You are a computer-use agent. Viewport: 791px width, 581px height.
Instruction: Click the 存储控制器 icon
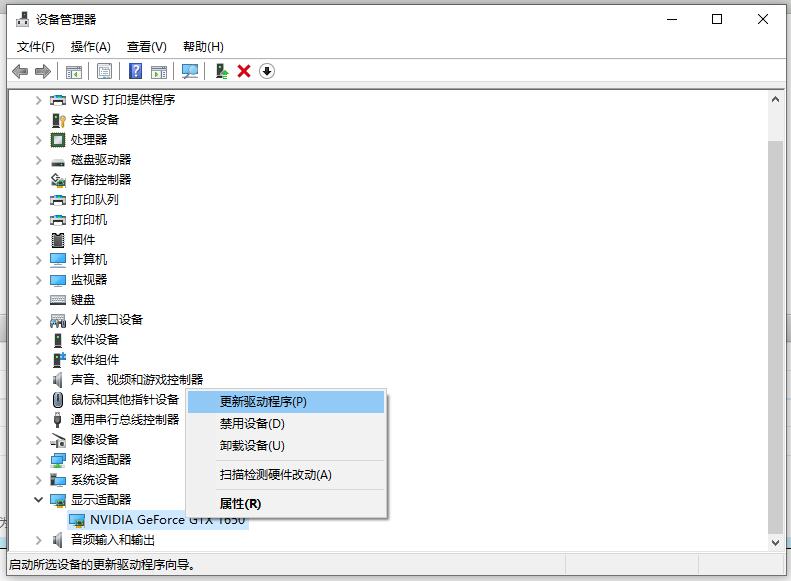coord(58,180)
